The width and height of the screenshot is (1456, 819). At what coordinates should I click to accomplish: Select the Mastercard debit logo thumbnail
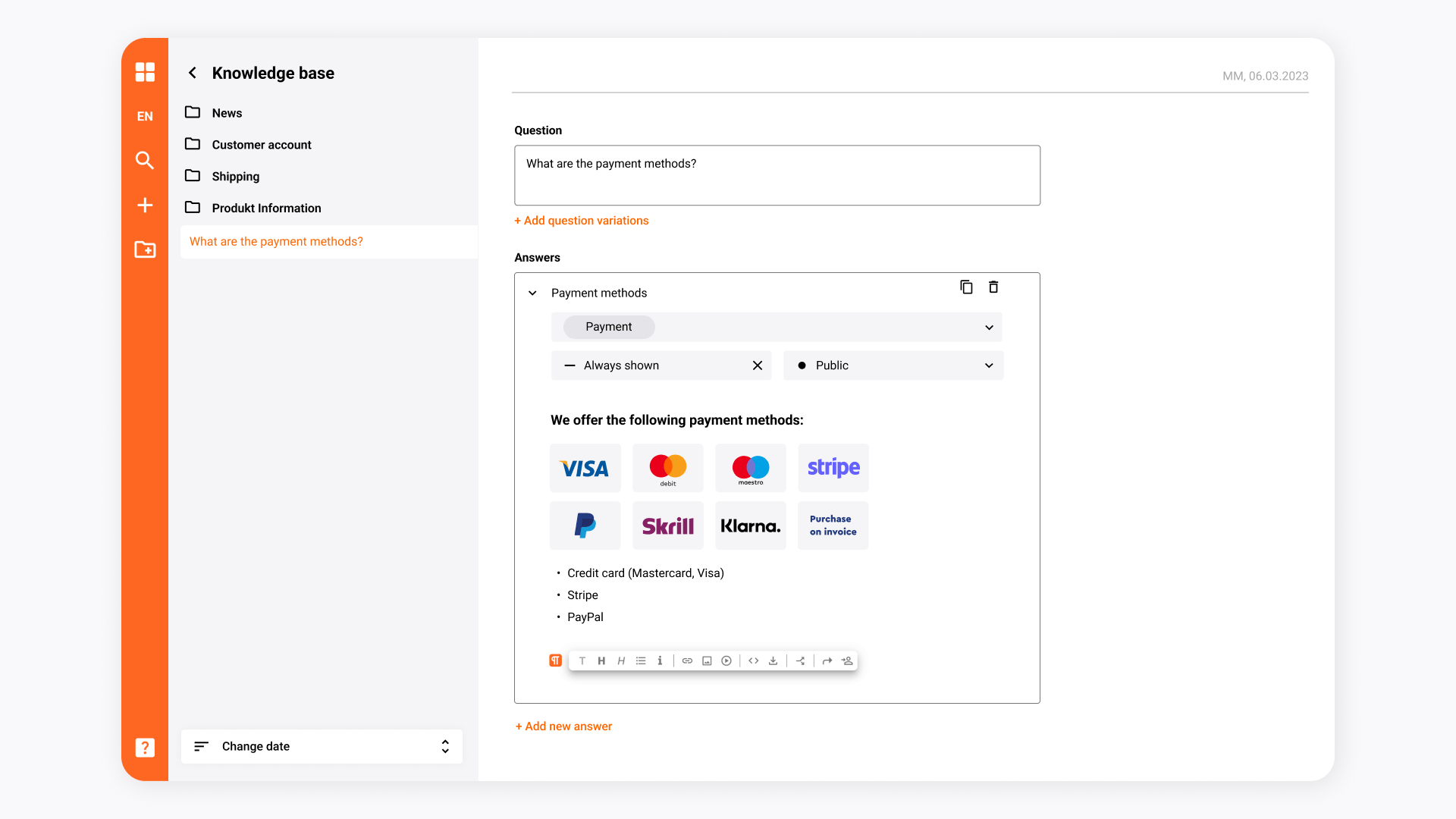(668, 468)
